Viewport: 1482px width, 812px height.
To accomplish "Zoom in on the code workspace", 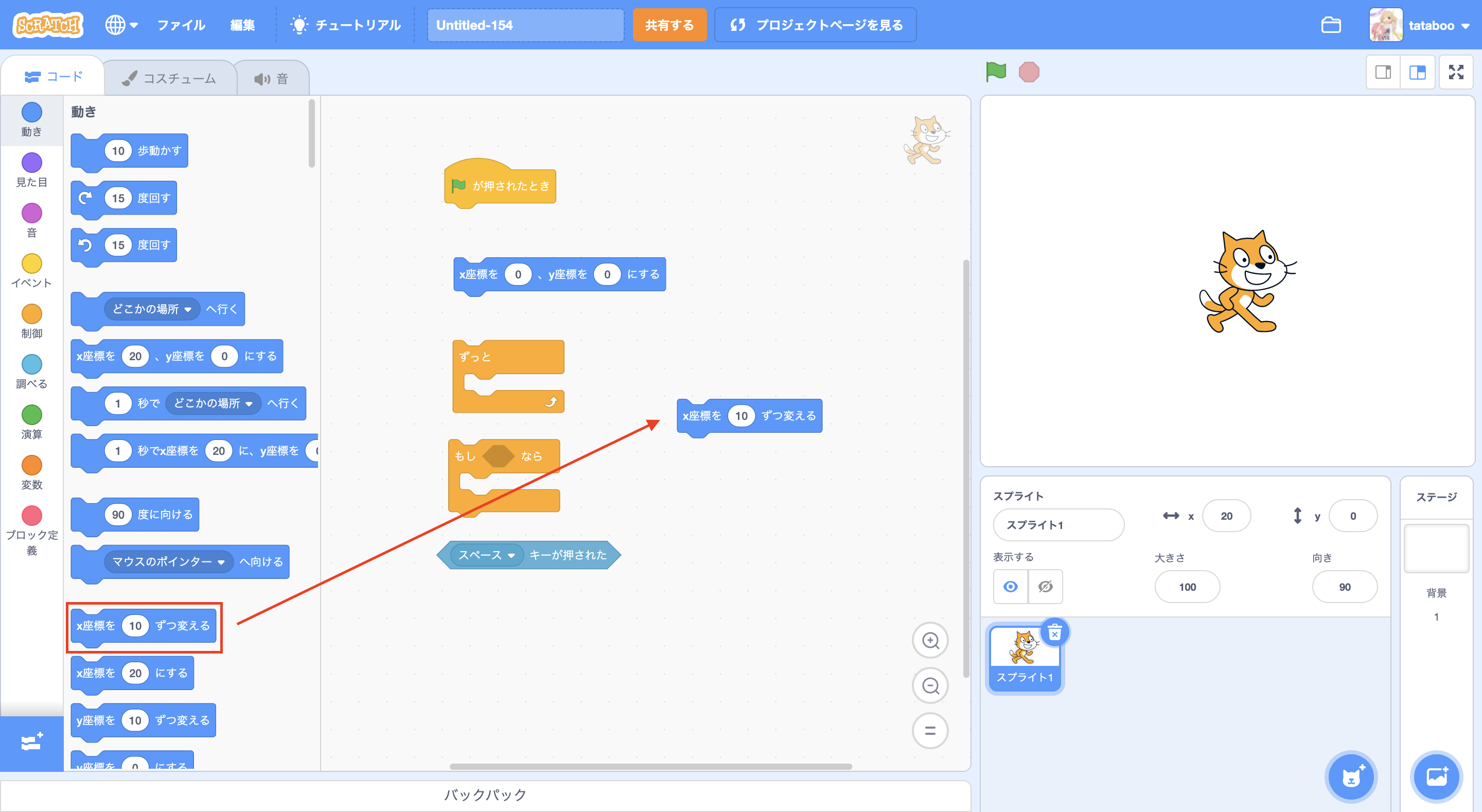I will [x=930, y=640].
